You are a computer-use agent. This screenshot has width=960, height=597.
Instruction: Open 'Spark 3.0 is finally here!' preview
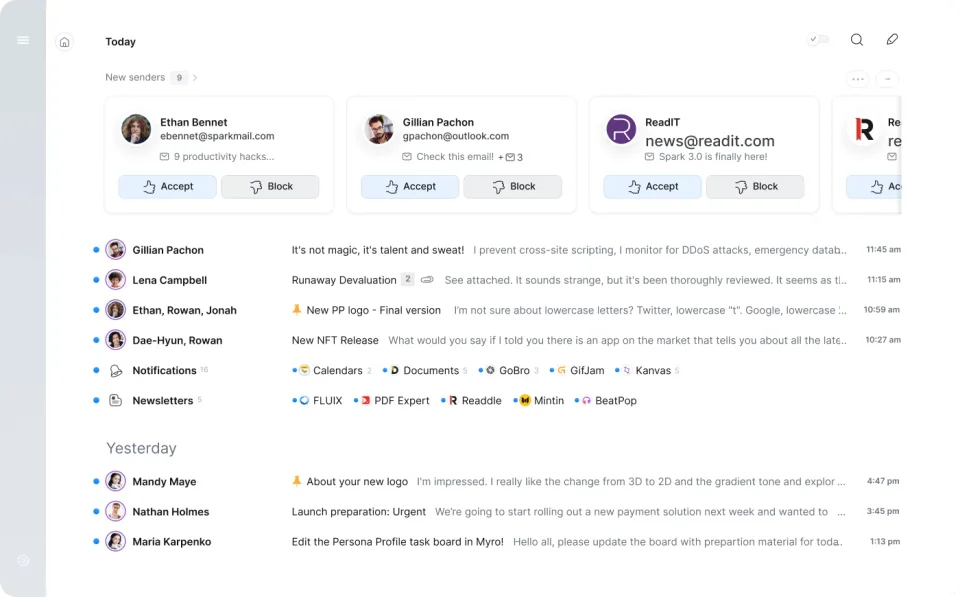click(707, 157)
